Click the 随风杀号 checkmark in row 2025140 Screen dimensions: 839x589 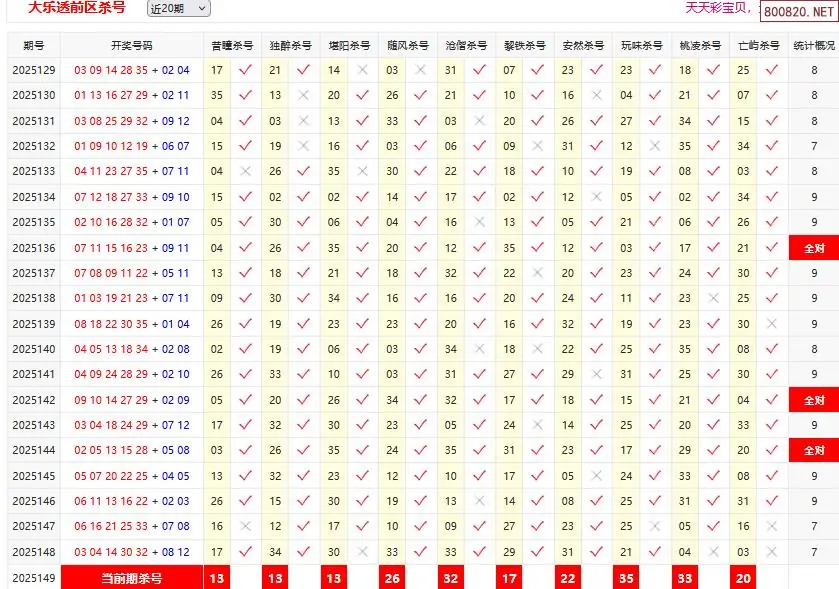point(421,349)
